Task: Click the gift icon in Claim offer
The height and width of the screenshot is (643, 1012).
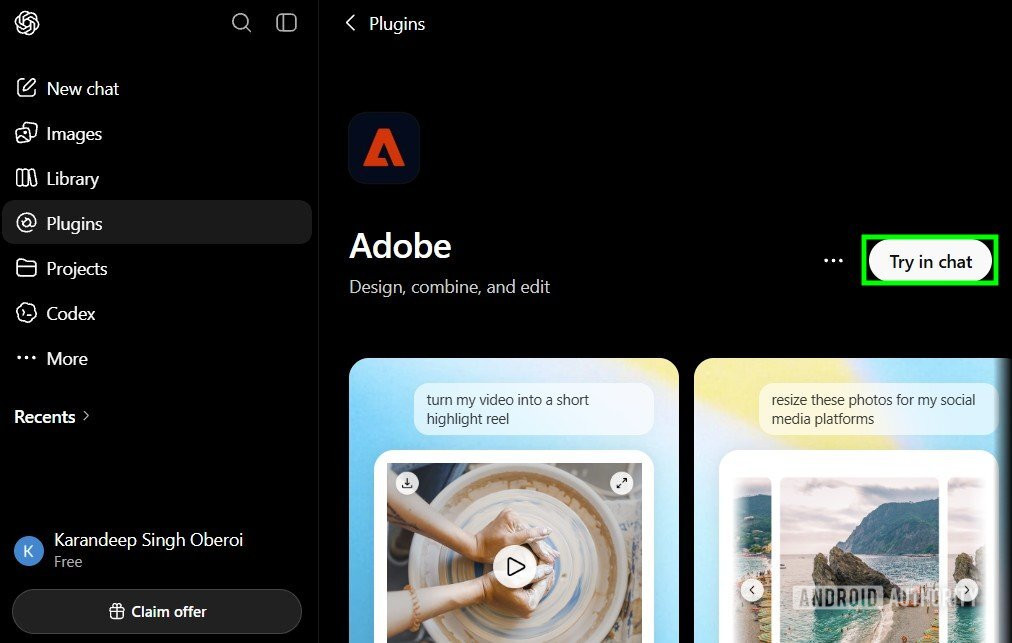Action: tap(117, 611)
